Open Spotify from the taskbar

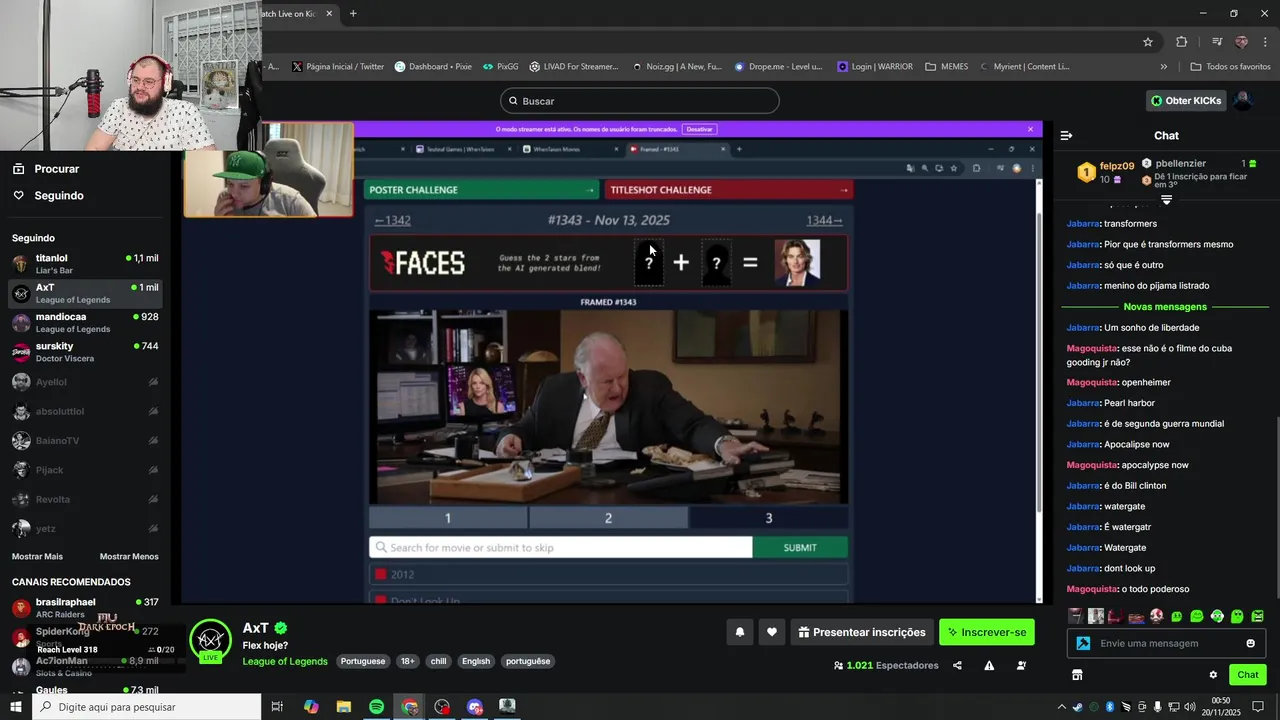[x=376, y=707]
